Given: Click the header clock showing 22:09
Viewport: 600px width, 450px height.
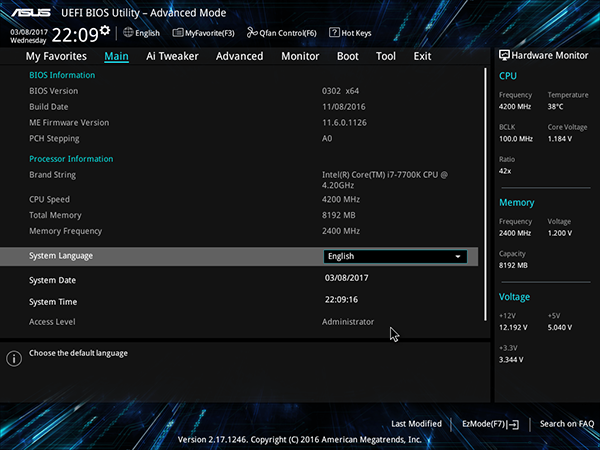Looking at the screenshot, I should (x=75, y=35).
